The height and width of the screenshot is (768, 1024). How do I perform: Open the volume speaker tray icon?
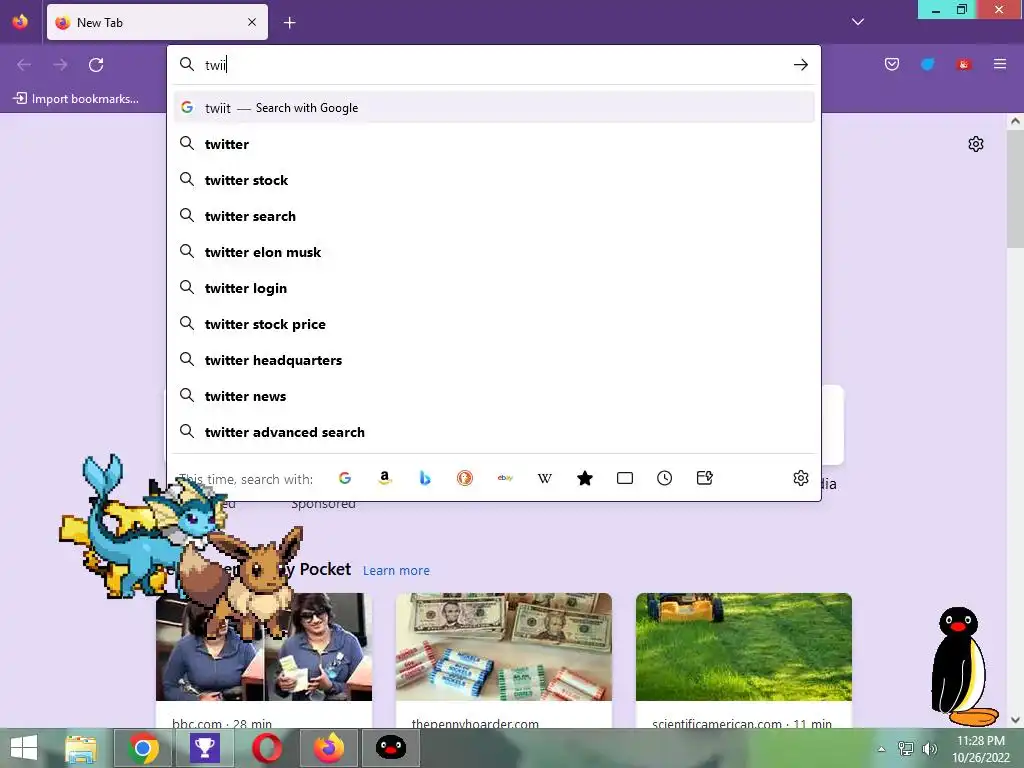click(x=929, y=749)
